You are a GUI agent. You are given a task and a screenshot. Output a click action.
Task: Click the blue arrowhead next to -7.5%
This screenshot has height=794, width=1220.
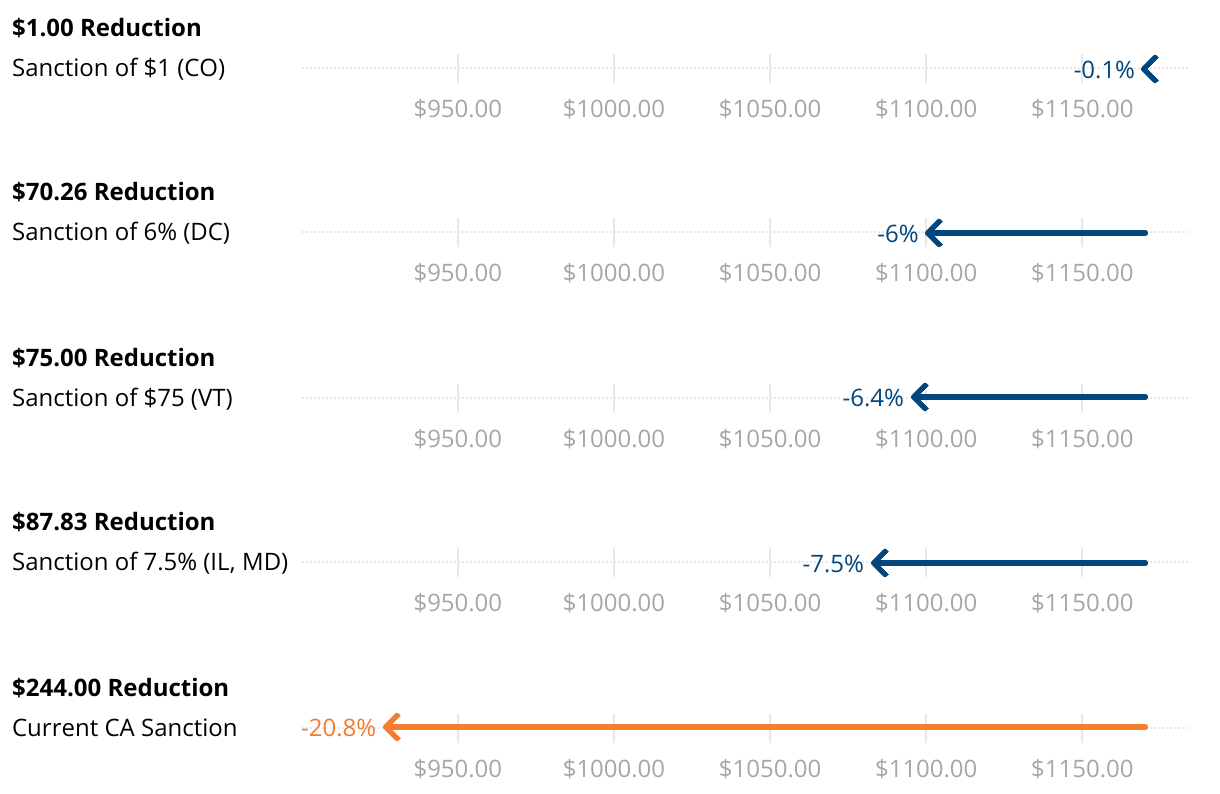pos(880,563)
